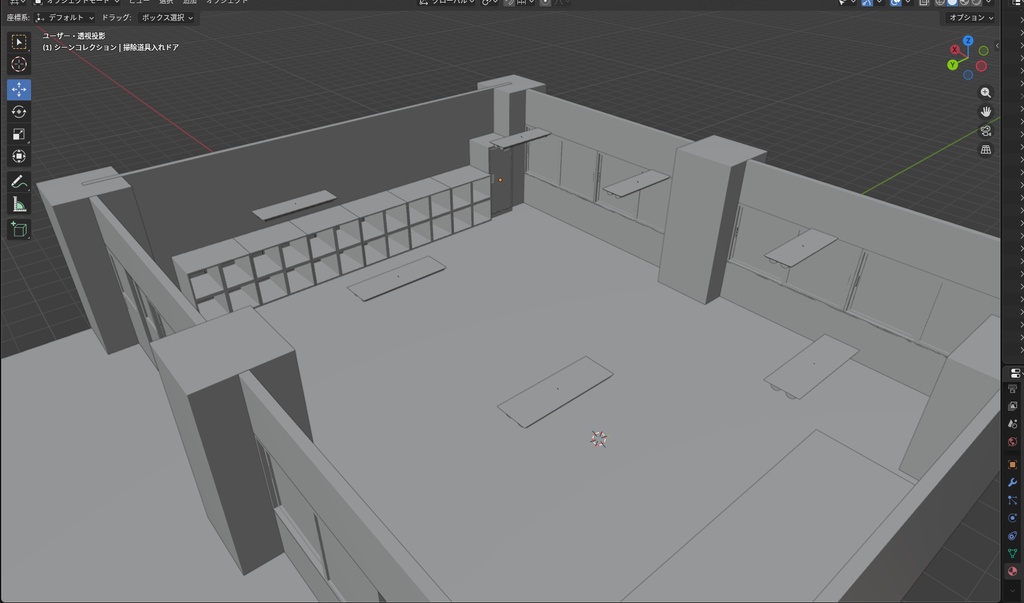Image resolution: width=1024 pixels, height=603 pixels.
Task: Click the hollow green negative Y axis circle
Action: point(983,50)
